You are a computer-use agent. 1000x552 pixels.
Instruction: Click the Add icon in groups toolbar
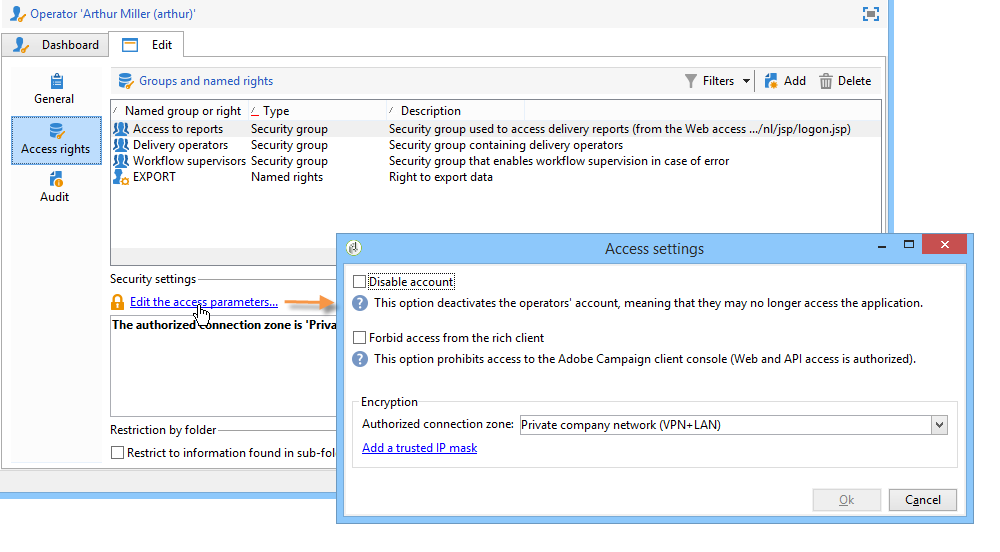(771, 81)
